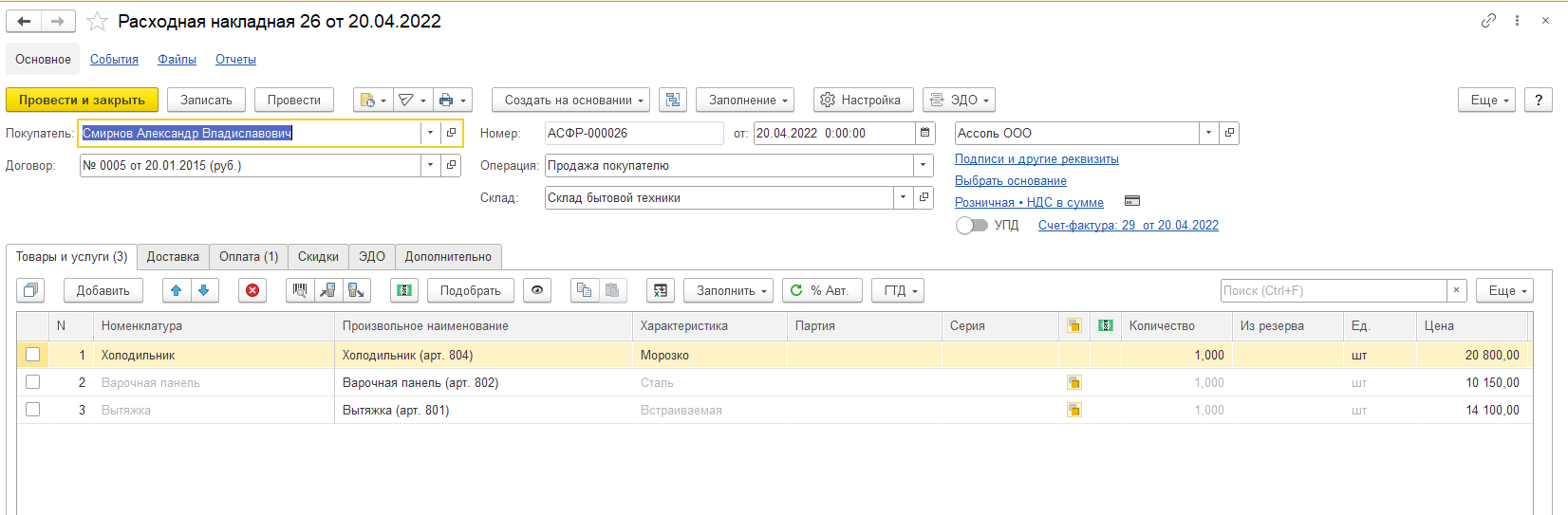Image resolution: width=1568 pixels, height=515 pixels.
Task: Open ЭДО menu button
Action: coord(959,100)
